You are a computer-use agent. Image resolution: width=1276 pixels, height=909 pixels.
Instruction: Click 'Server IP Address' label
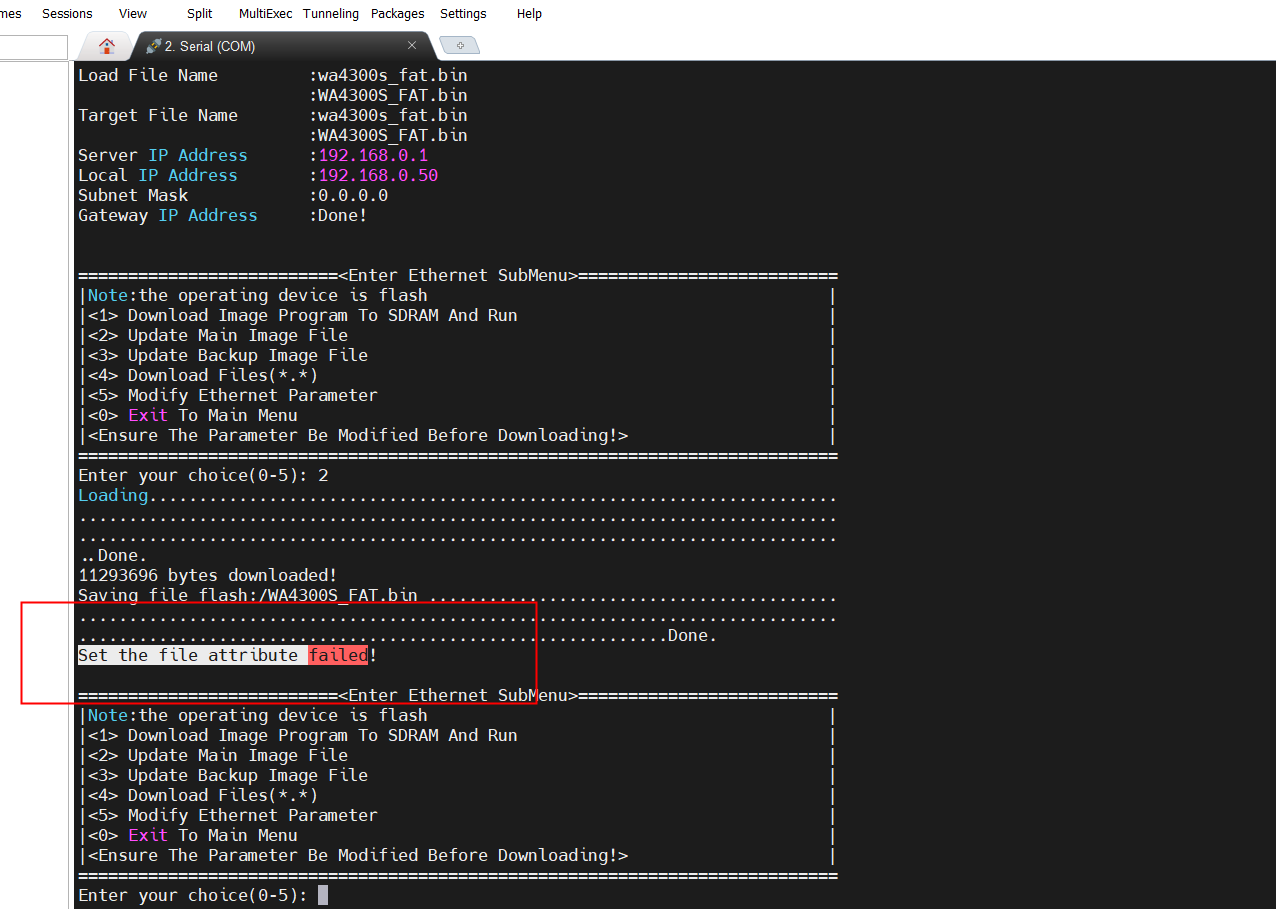coord(163,155)
